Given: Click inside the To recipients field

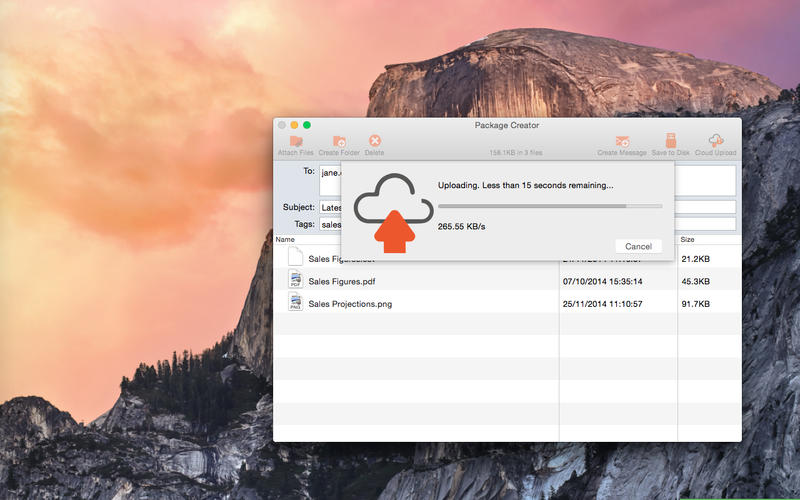Looking at the screenshot, I should click(x=329, y=180).
